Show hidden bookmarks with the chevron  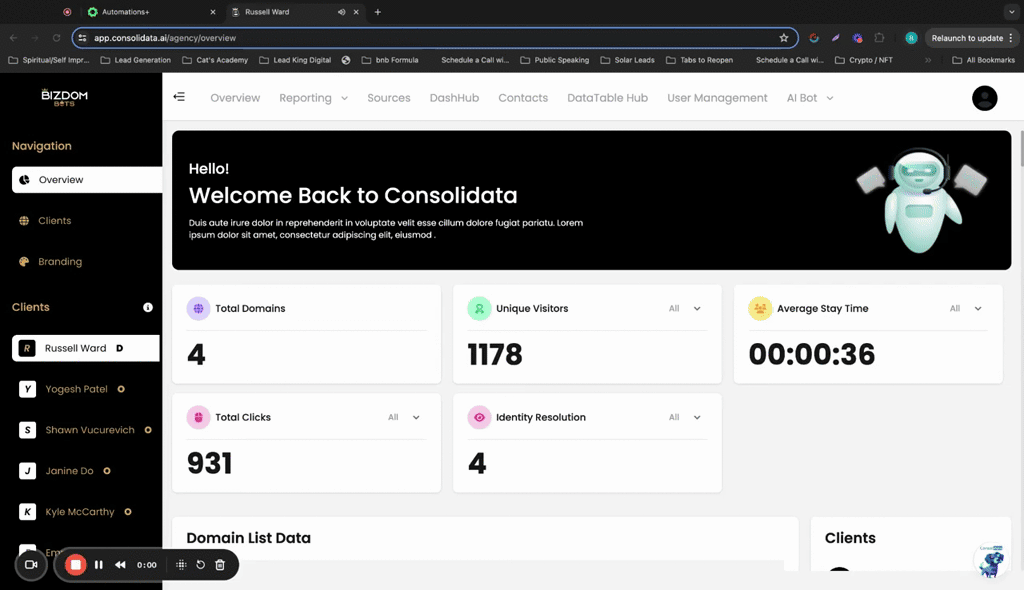tap(928, 59)
